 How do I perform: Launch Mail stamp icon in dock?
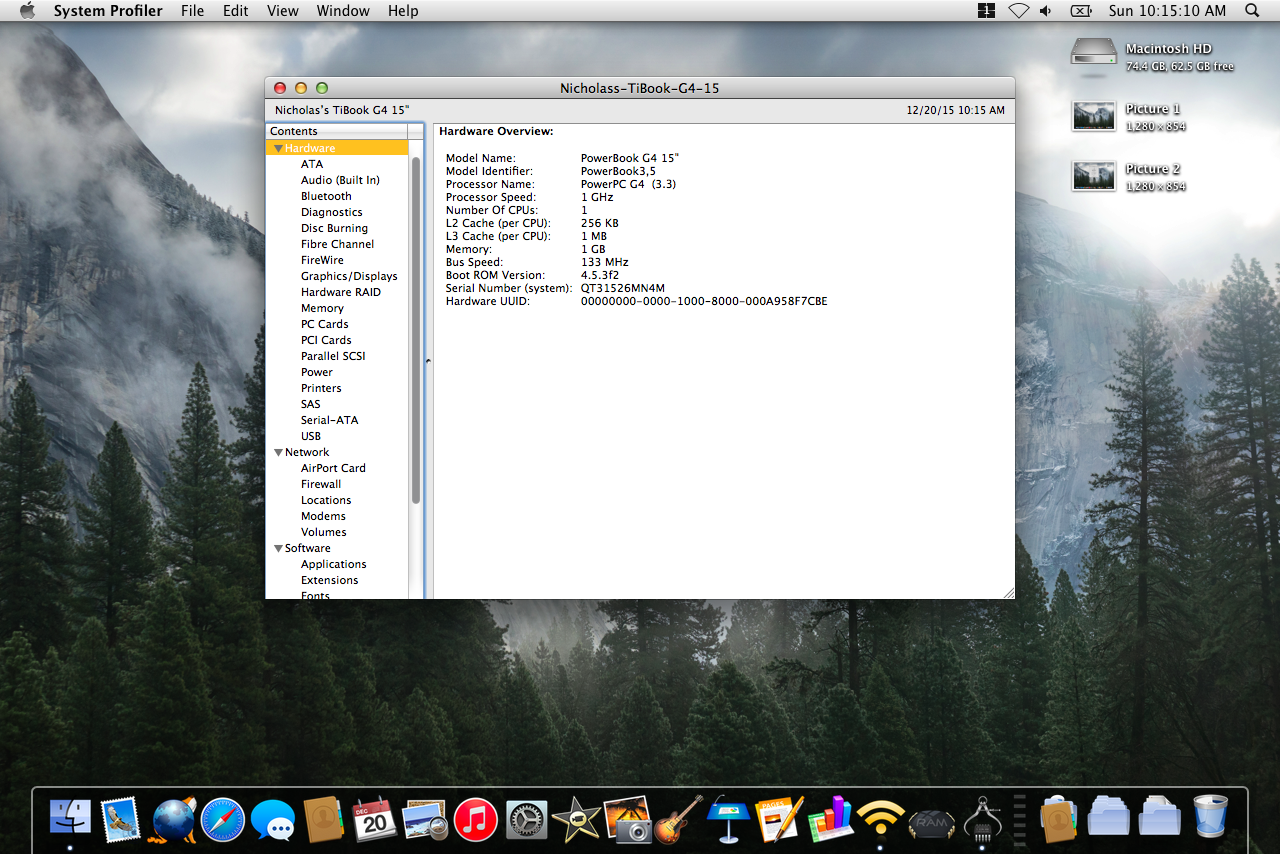(x=121, y=819)
